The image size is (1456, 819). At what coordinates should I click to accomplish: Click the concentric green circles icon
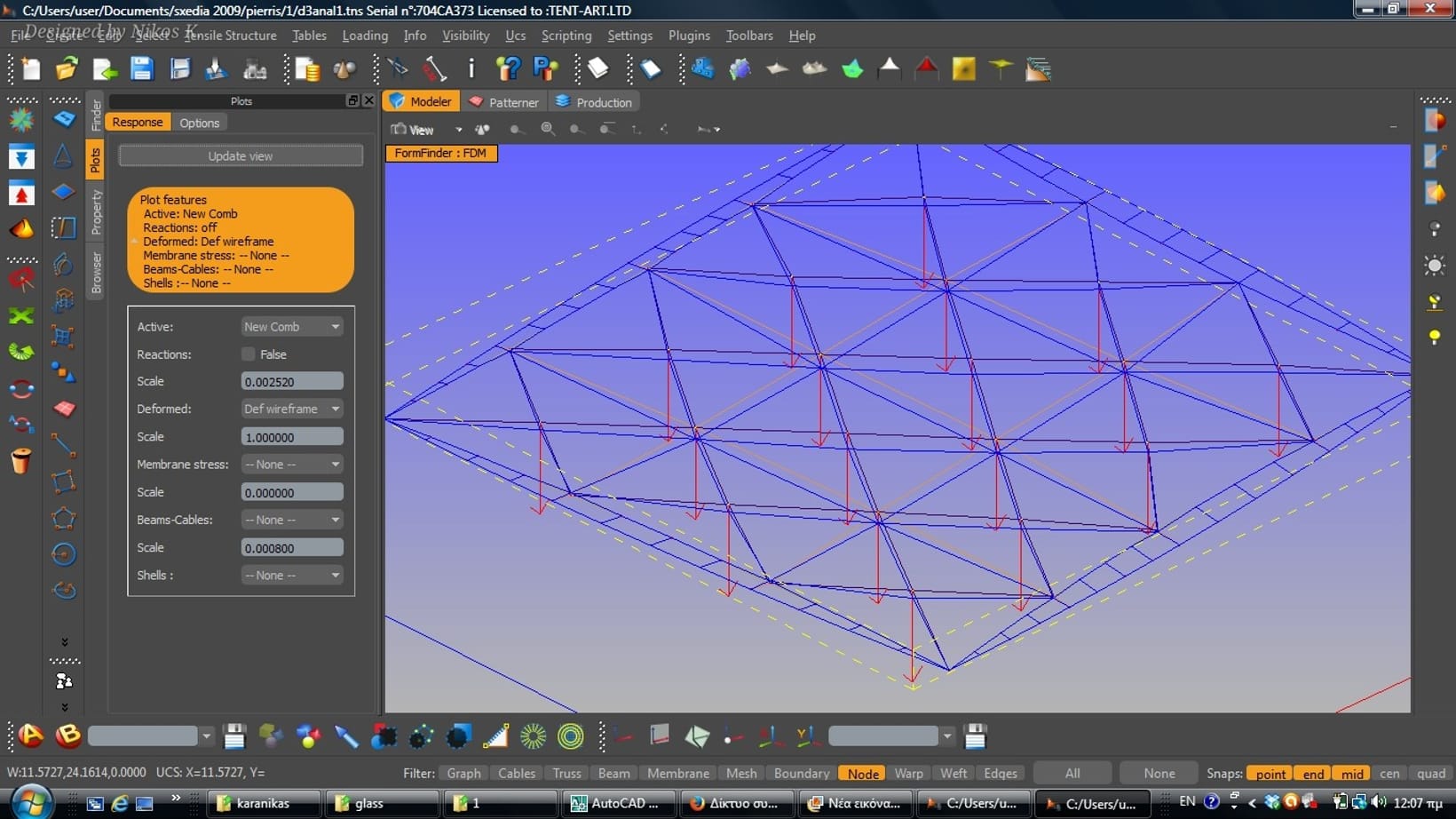click(x=571, y=736)
